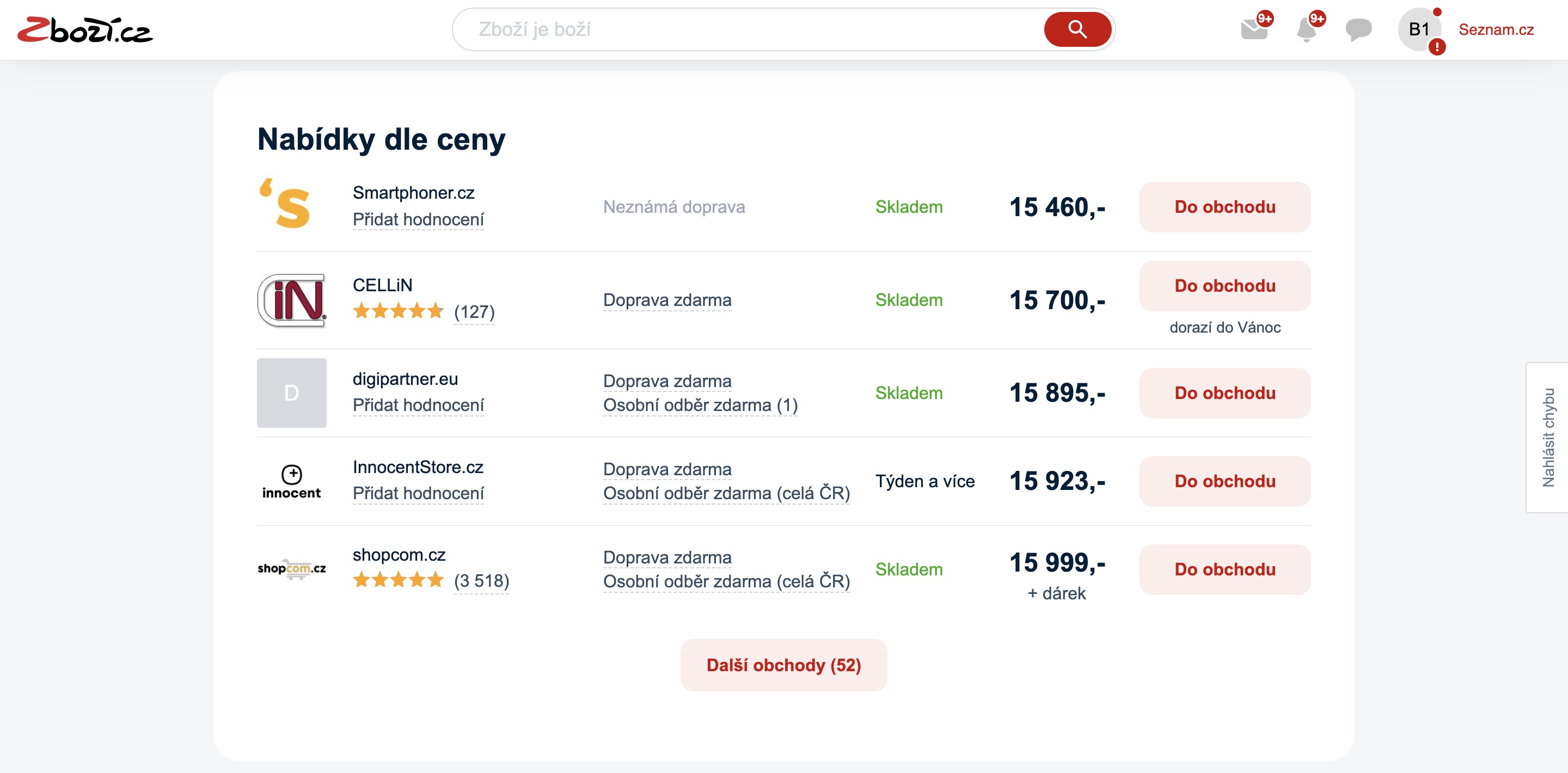This screenshot has width=1568, height=773.
Task: Click 'Týden a více' availability text
Action: pos(924,481)
